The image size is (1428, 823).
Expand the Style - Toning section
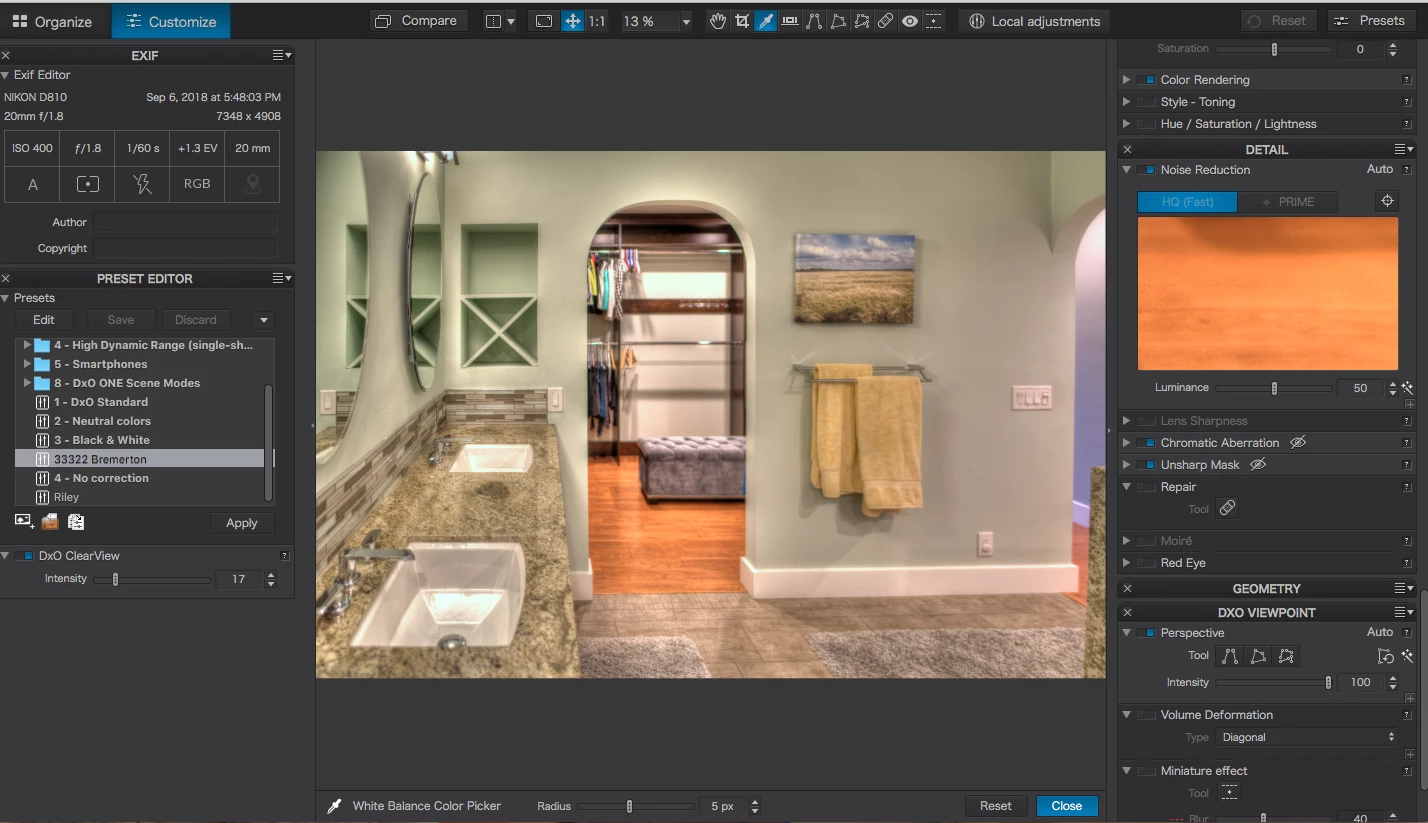(1127, 102)
